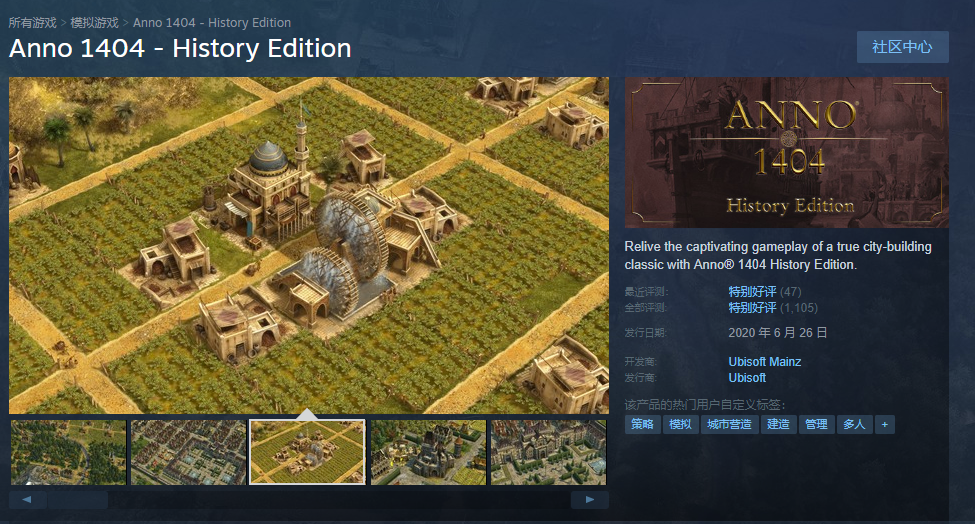Select the second city grid thumbnail

(x=188, y=453)
